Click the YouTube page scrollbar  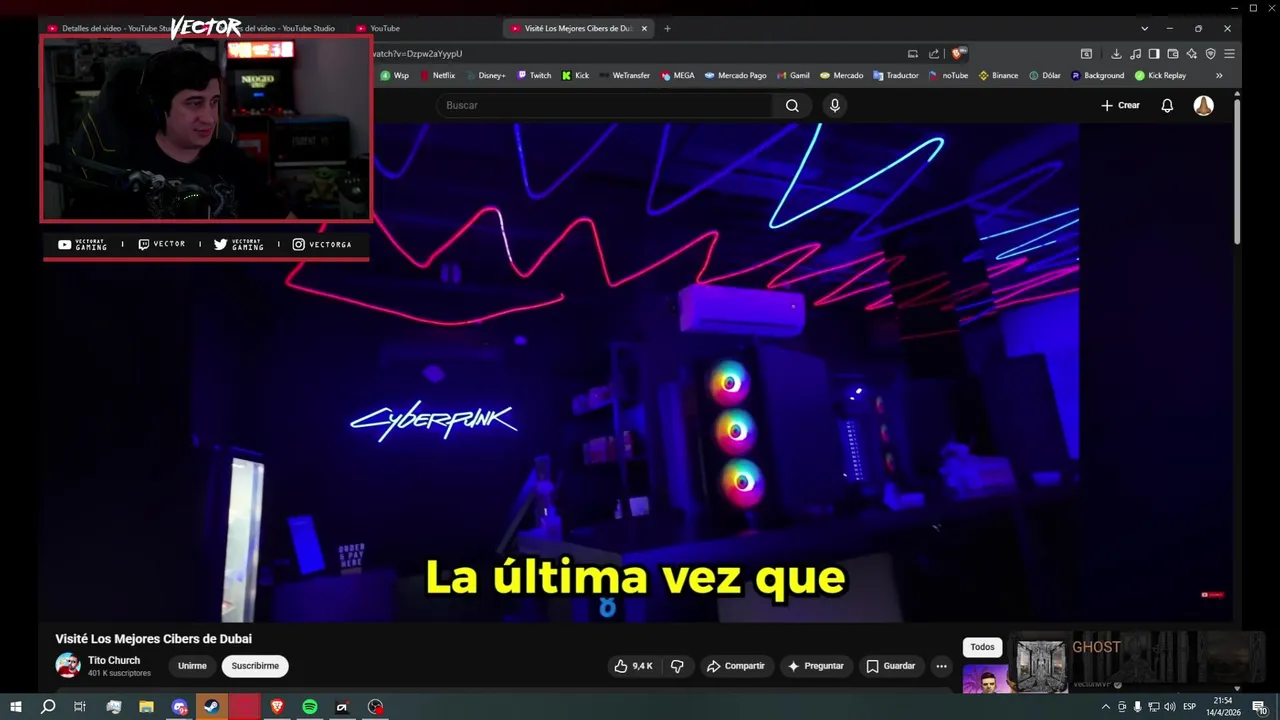pyautogui.click(x=1237, y=170)
